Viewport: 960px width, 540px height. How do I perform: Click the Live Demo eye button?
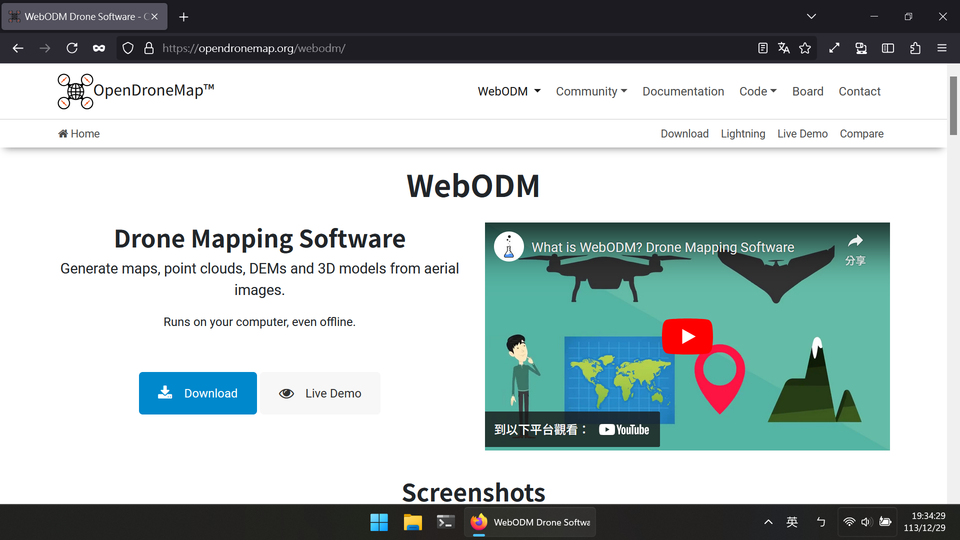coord(320,393)
